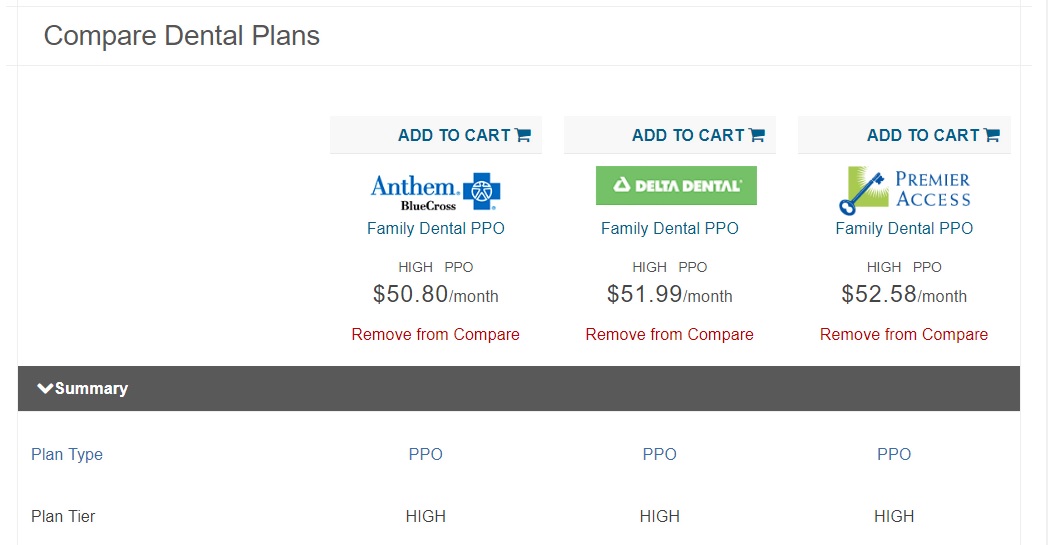Click the cart icon for the Premier Access plan
This screenshot has height=545, width=1048.
pos(992,135)
